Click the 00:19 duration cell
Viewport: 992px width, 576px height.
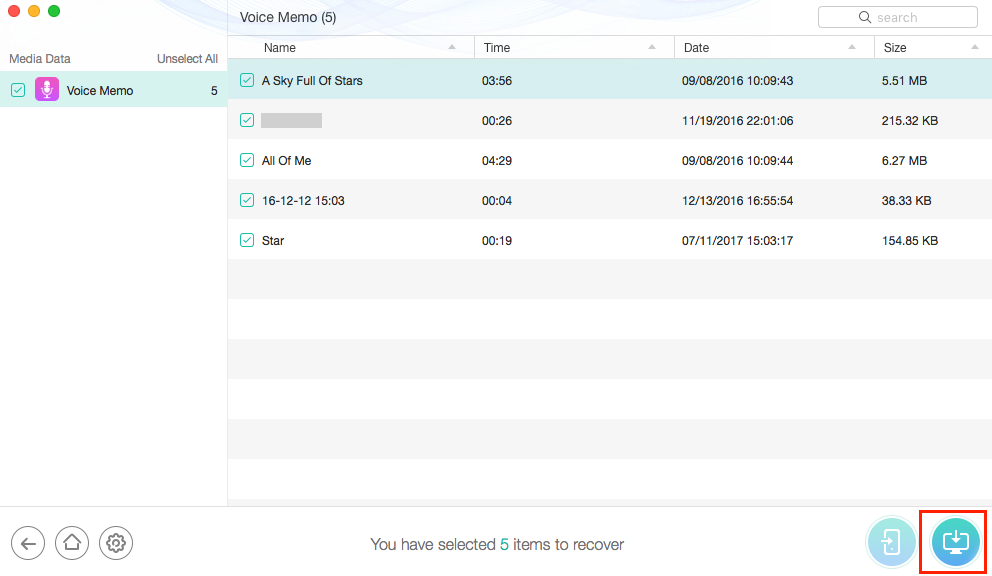(x=497, y=241)
